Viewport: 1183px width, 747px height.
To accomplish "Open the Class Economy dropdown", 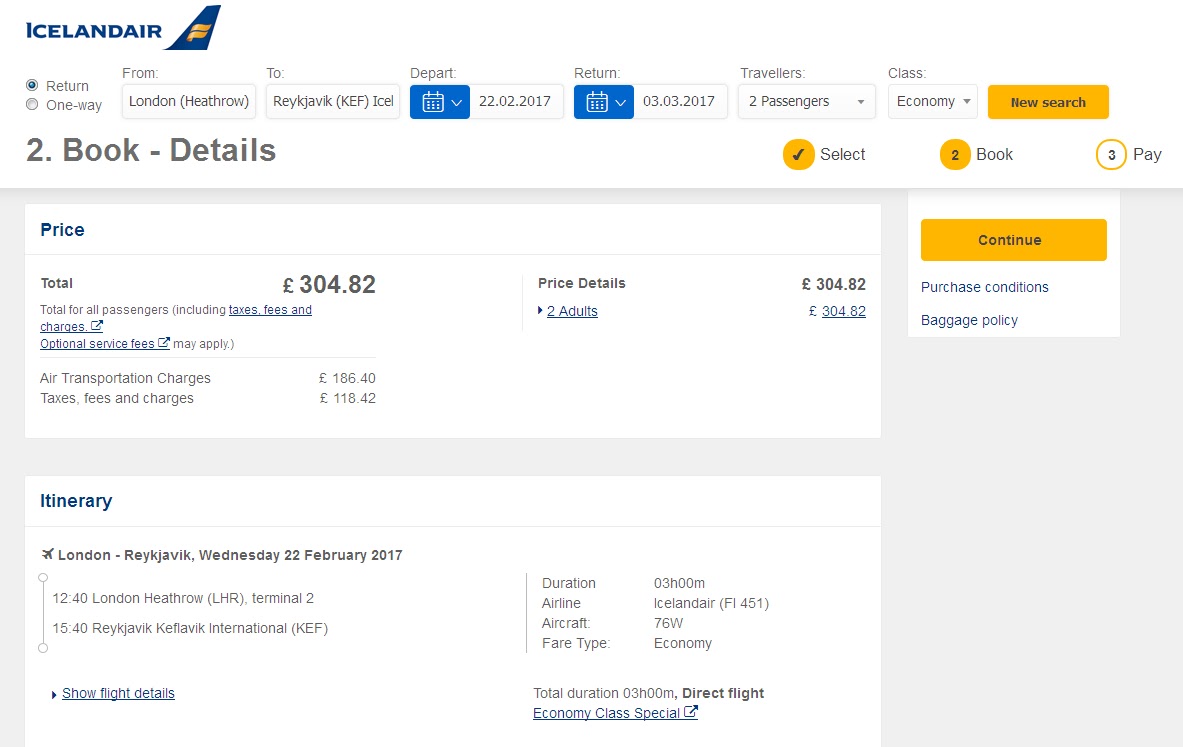I will click(933, 102).
